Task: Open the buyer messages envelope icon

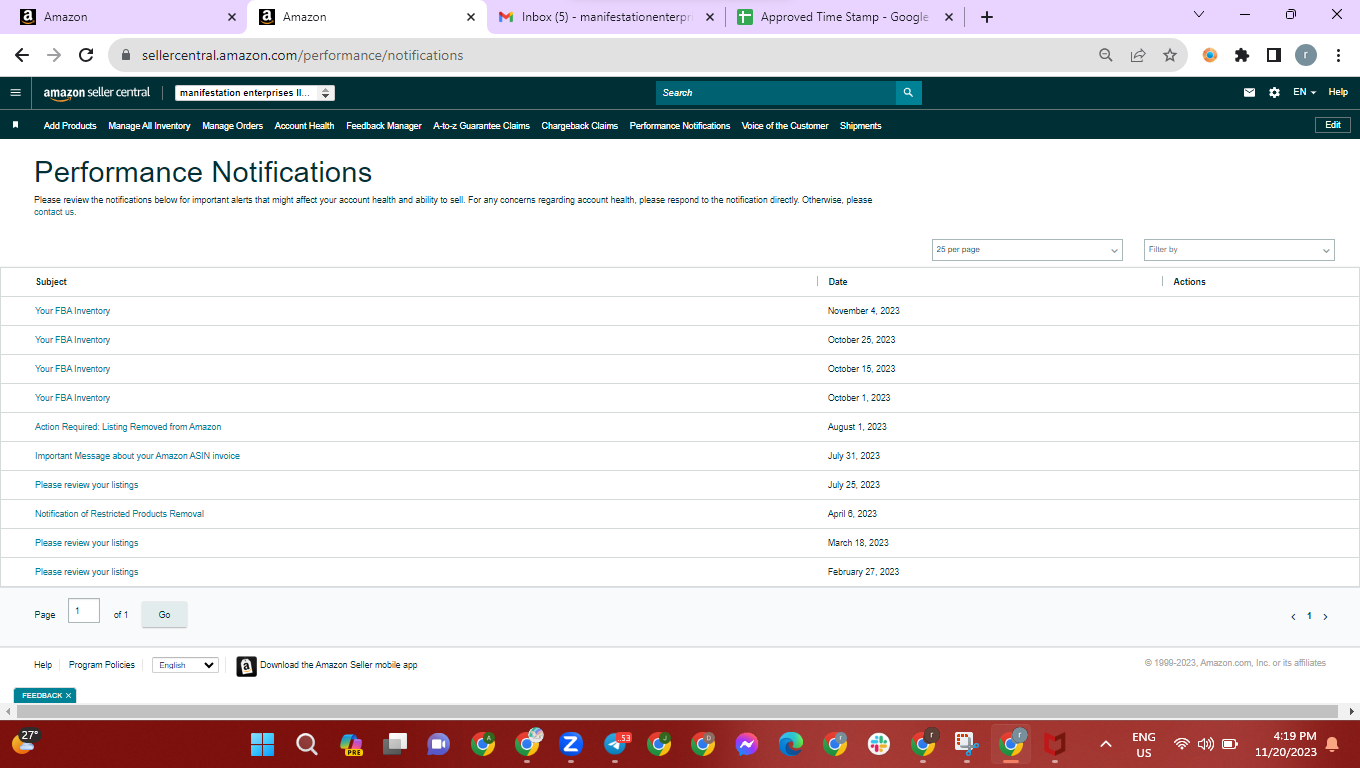Action: click(1249, 93)
